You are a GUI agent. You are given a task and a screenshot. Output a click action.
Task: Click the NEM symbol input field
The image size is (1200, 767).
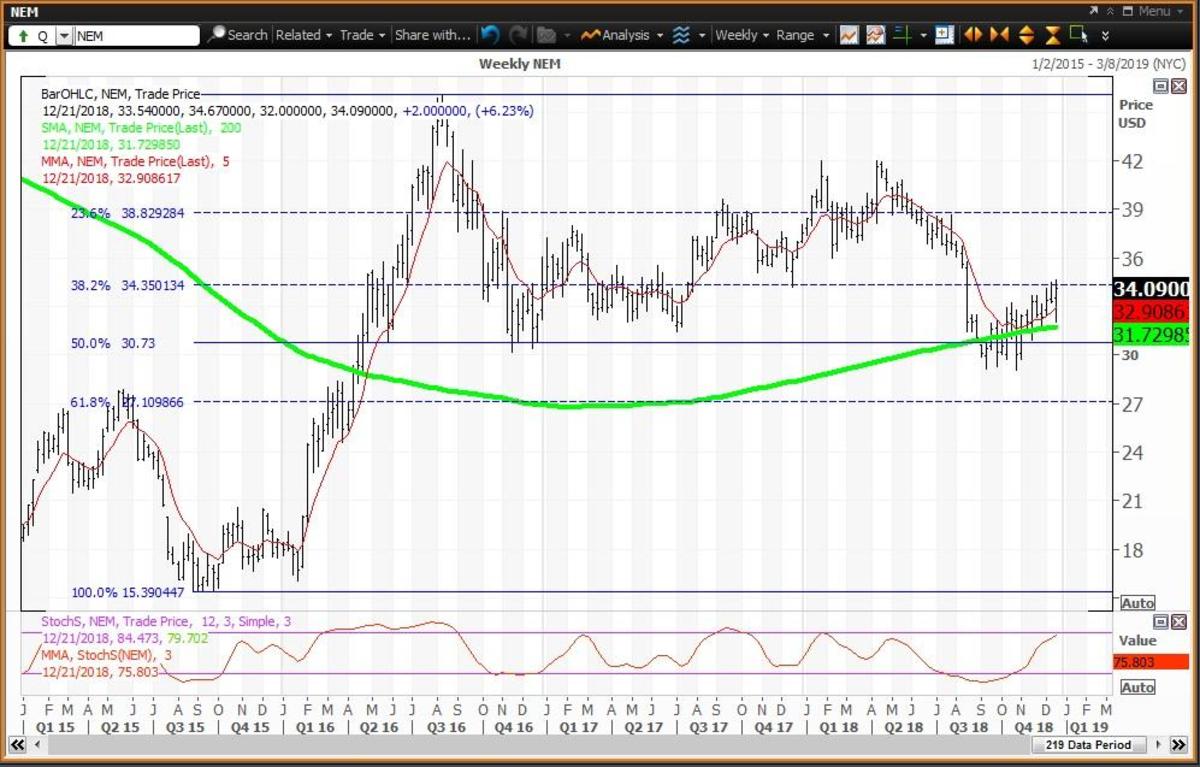(135, 35)
